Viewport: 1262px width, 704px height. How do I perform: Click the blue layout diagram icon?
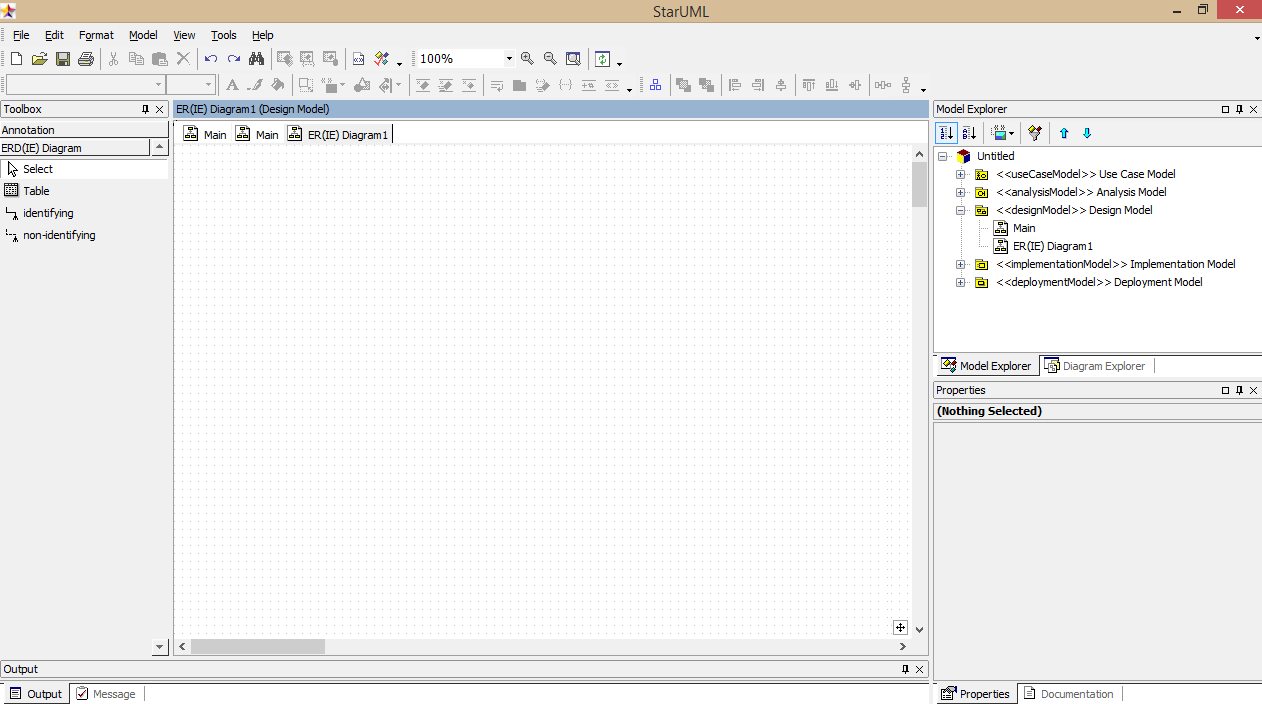click(655, 86)
